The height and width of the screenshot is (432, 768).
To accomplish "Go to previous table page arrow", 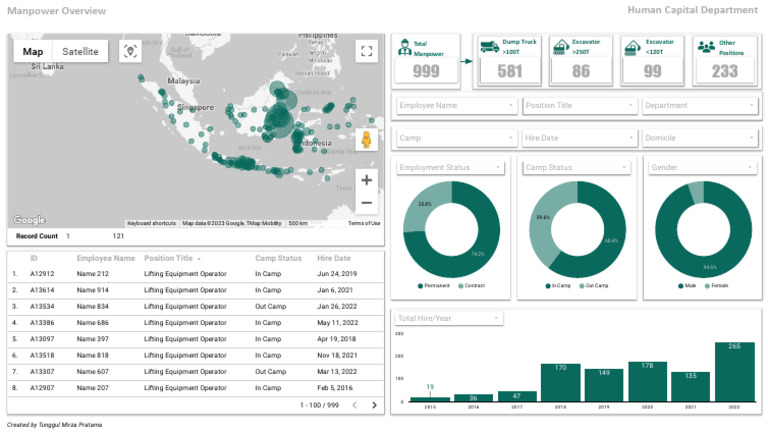I will click(353, 405).
